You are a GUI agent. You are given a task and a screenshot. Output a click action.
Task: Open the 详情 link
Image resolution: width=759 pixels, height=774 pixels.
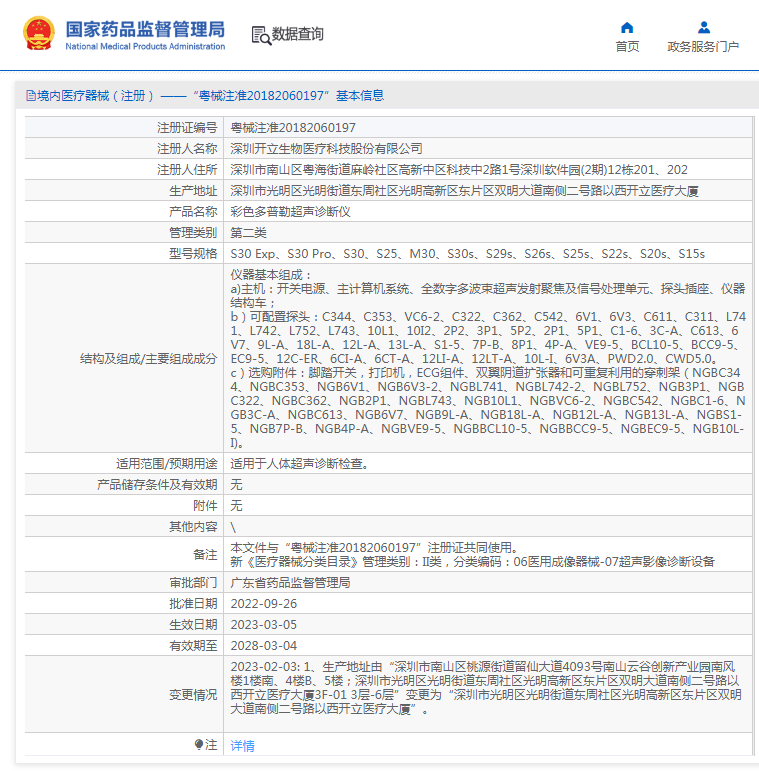click(242, 746)
